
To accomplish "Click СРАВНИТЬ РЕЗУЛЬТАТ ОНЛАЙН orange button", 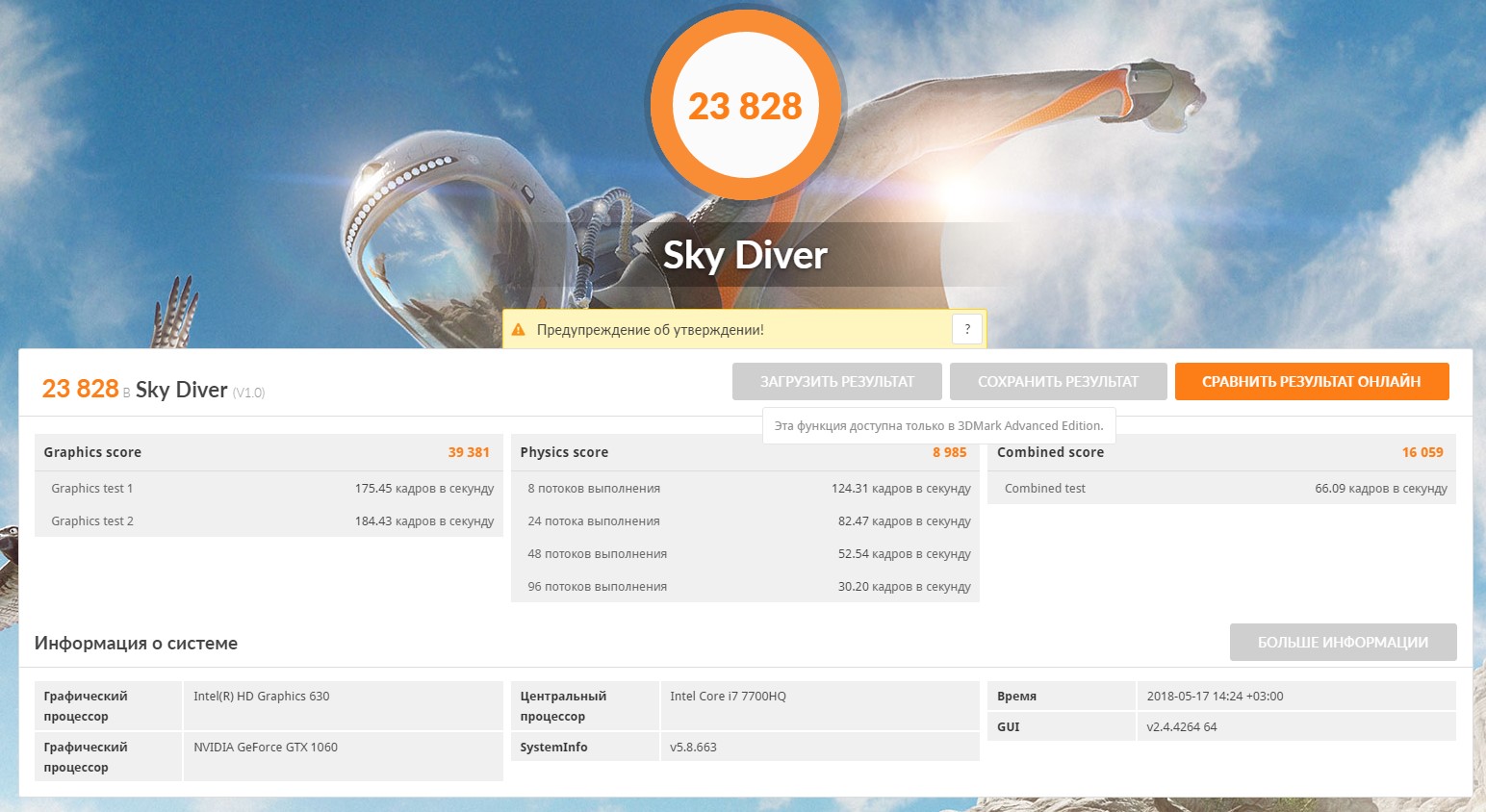I will [x=1312, y=381].
